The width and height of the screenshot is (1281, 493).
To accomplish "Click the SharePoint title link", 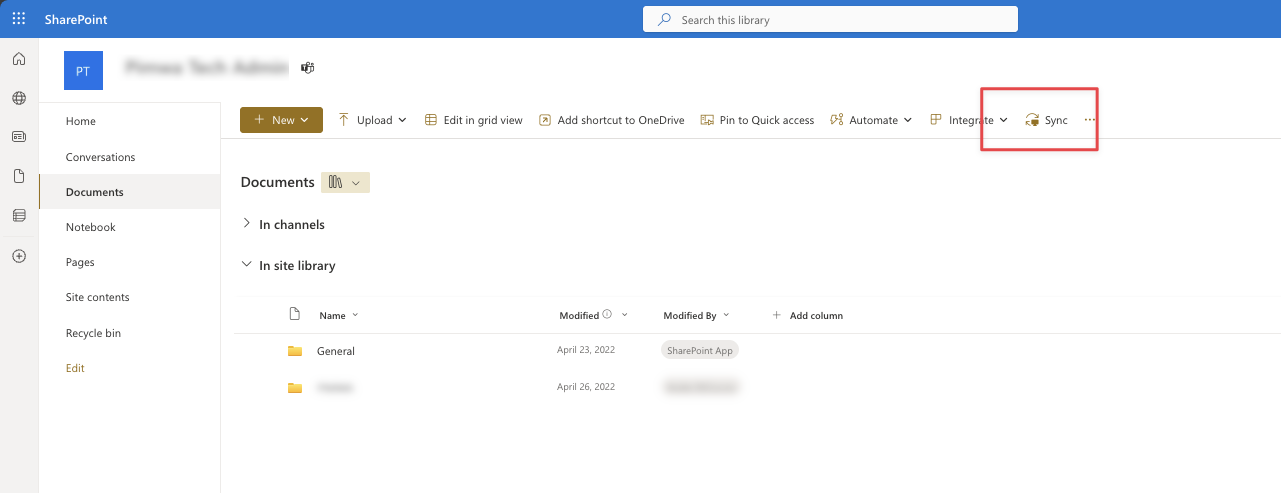I will click(76, 19).
